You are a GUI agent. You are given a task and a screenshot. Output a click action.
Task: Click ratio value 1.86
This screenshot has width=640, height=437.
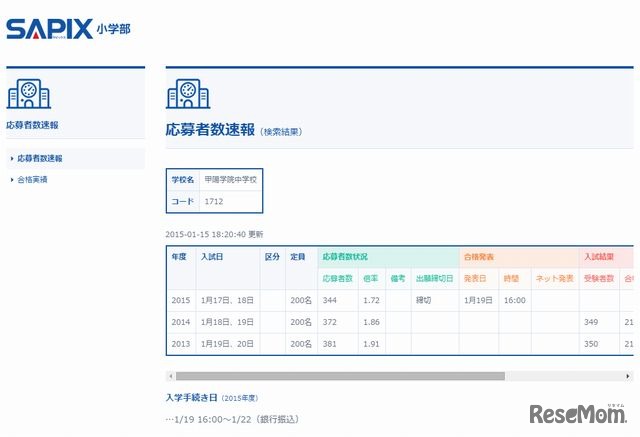[371, 322]
